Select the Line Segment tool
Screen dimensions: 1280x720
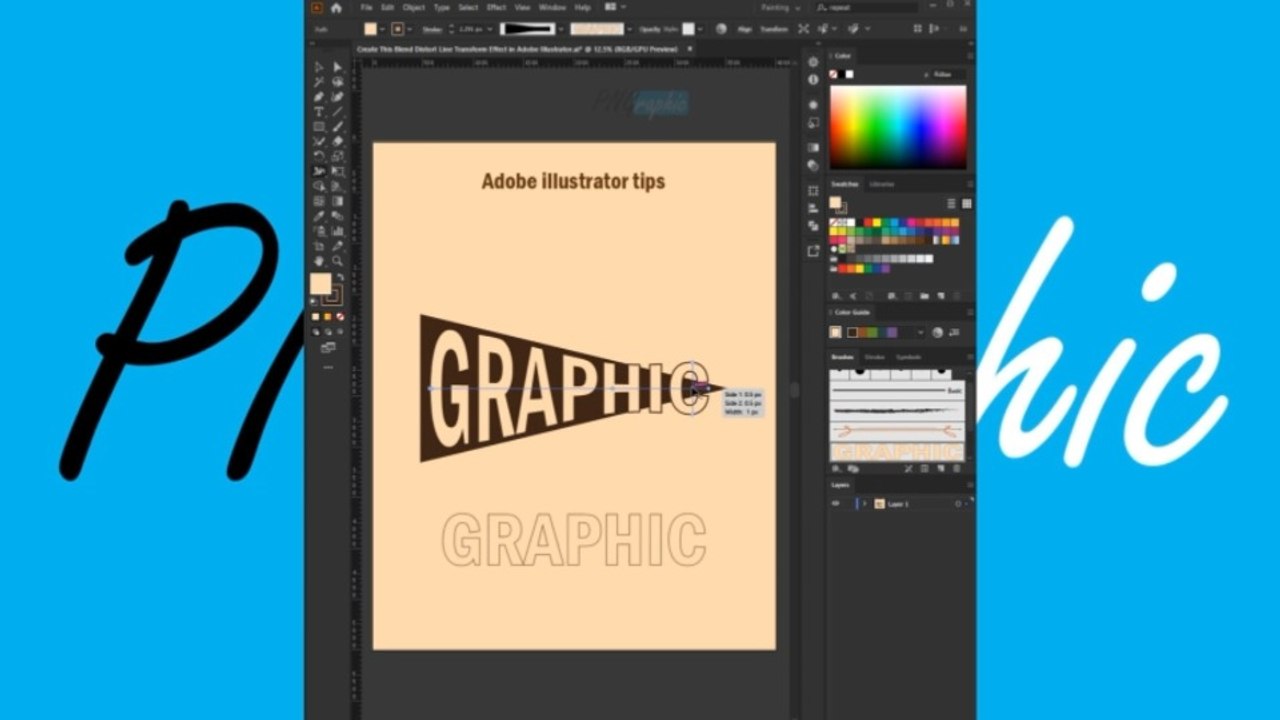338,112
